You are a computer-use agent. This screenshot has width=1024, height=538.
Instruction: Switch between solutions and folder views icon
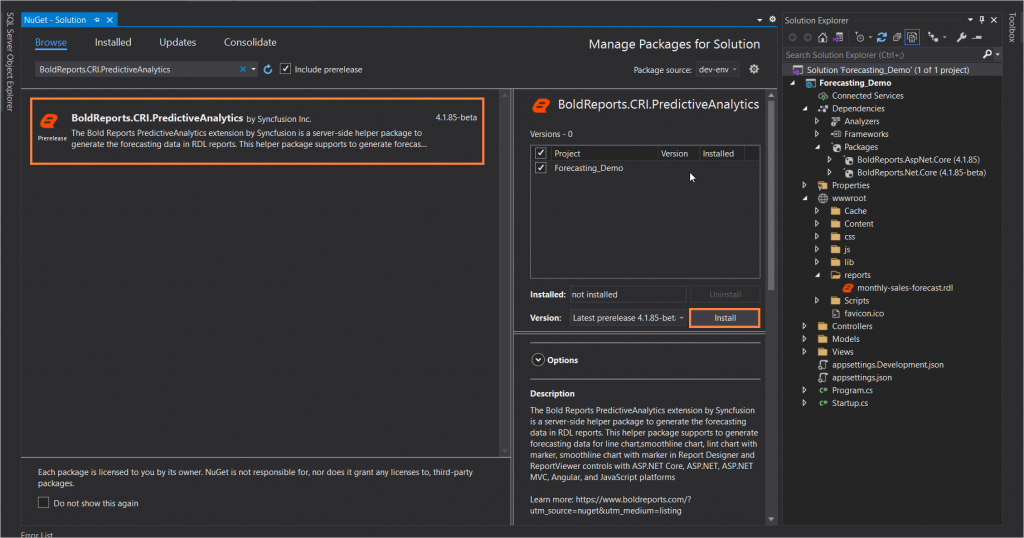point(839,37)
